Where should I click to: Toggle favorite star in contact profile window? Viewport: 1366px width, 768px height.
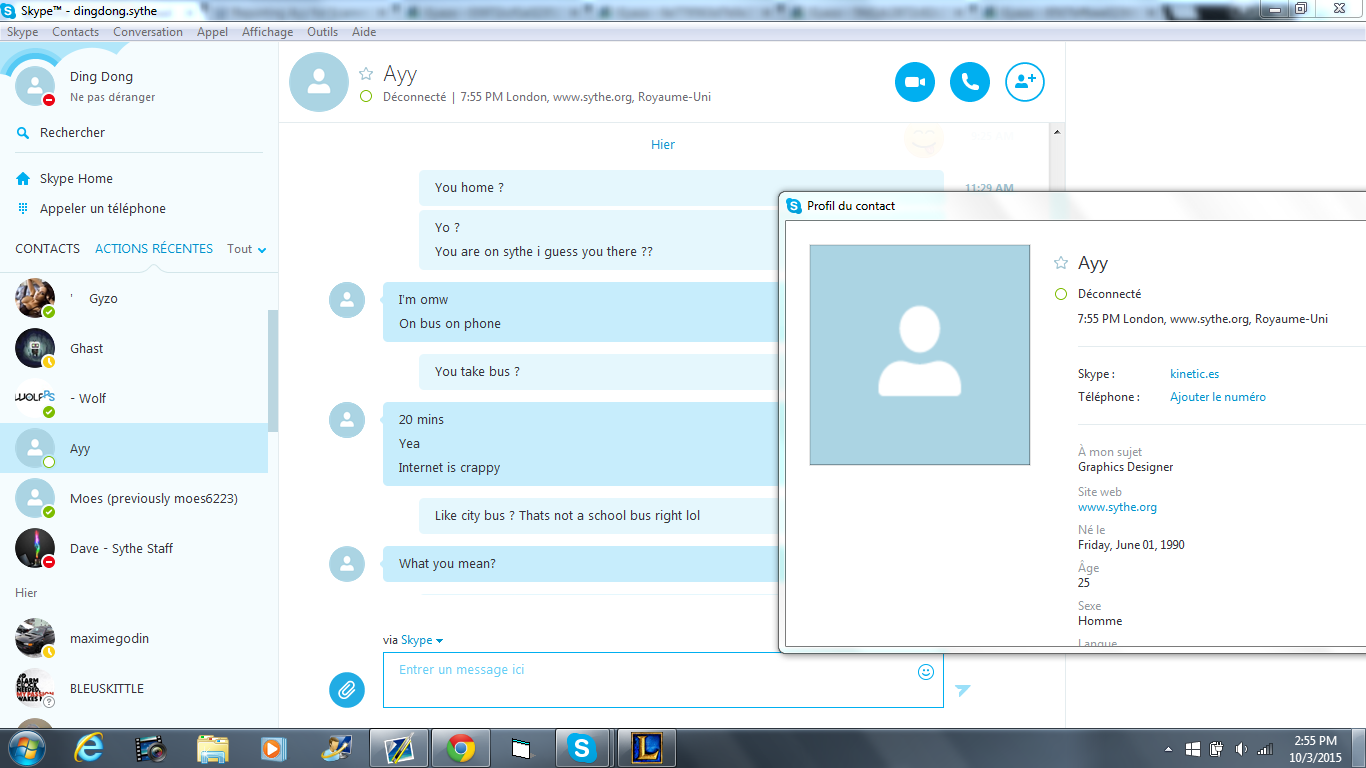tap(1061, 263)
